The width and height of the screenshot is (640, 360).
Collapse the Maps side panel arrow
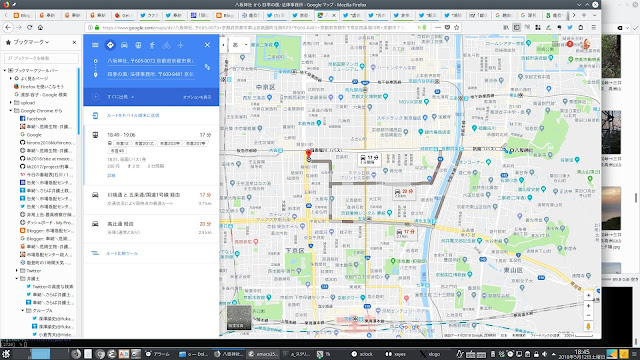click(x=223, y=45)
